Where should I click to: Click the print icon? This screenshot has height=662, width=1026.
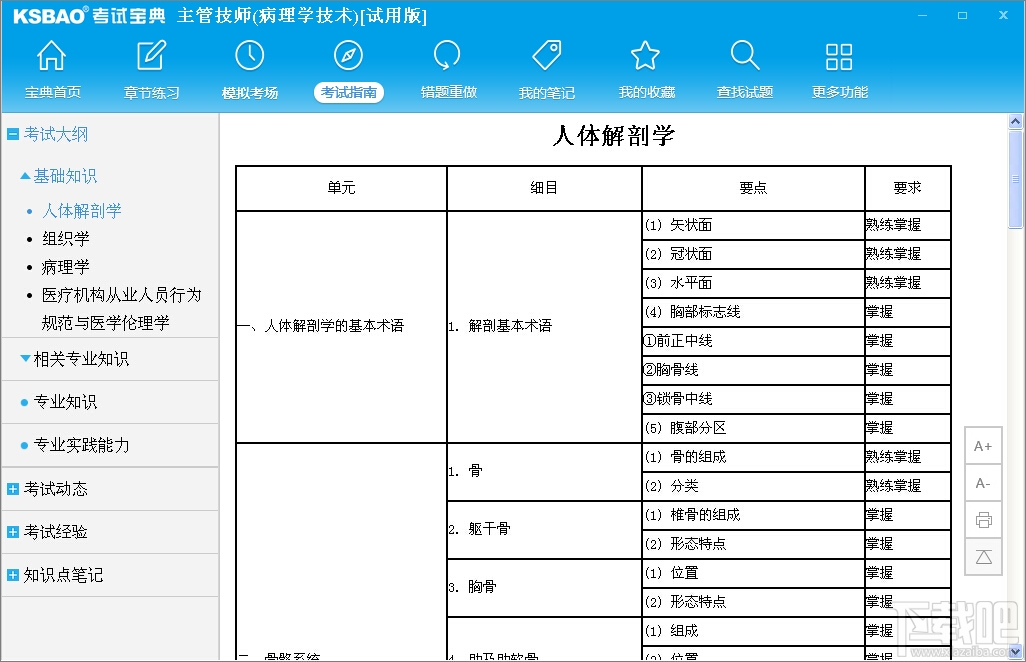point(983,520)
